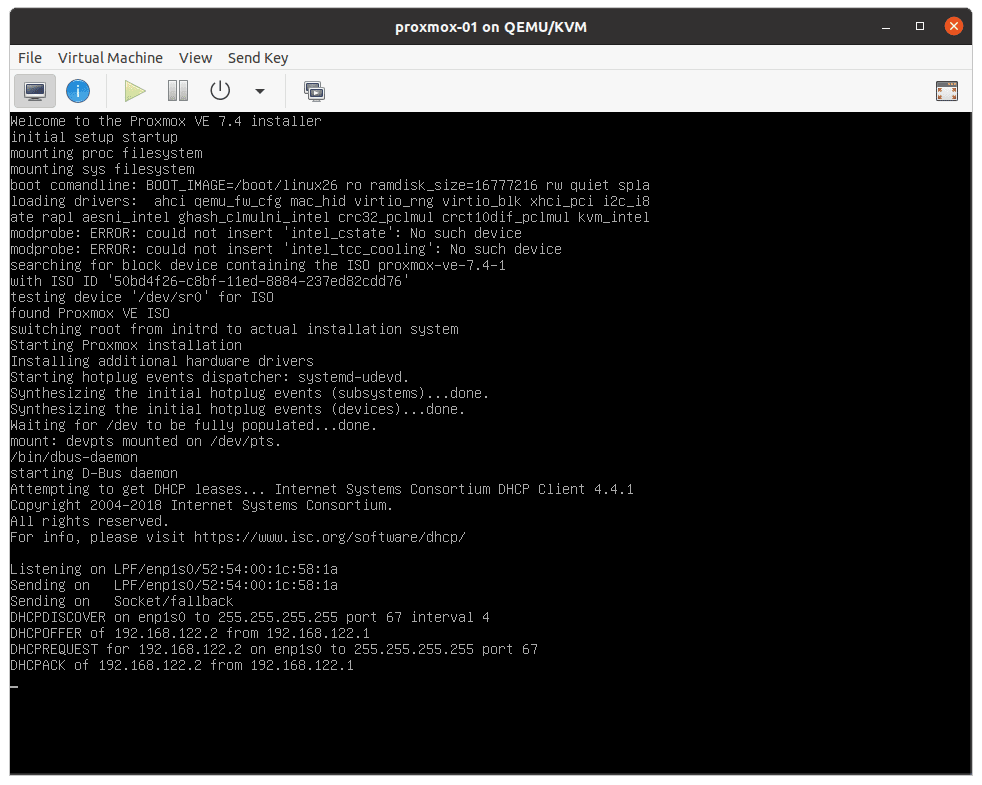Open the View menu
Screen dimensions: 982x785
pyautogui.click(x=195, y=58)
